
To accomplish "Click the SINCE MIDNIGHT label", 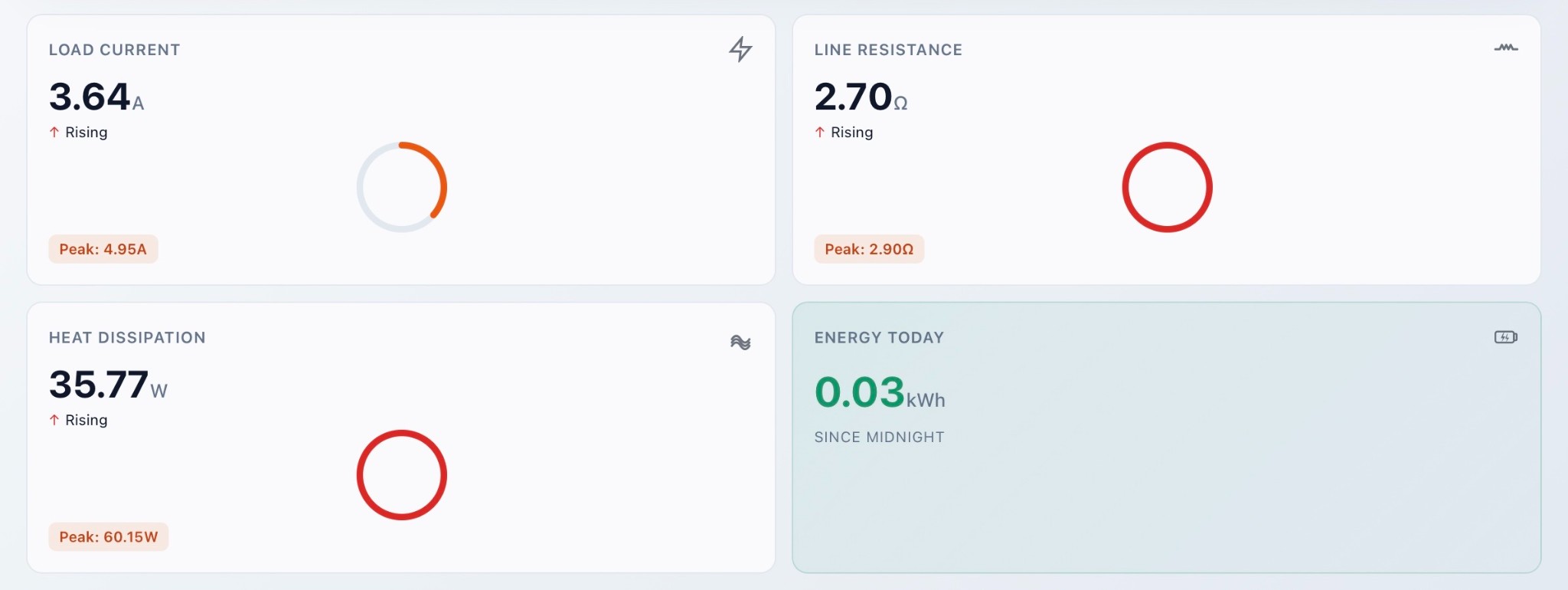I will click(x=880, y=437).
